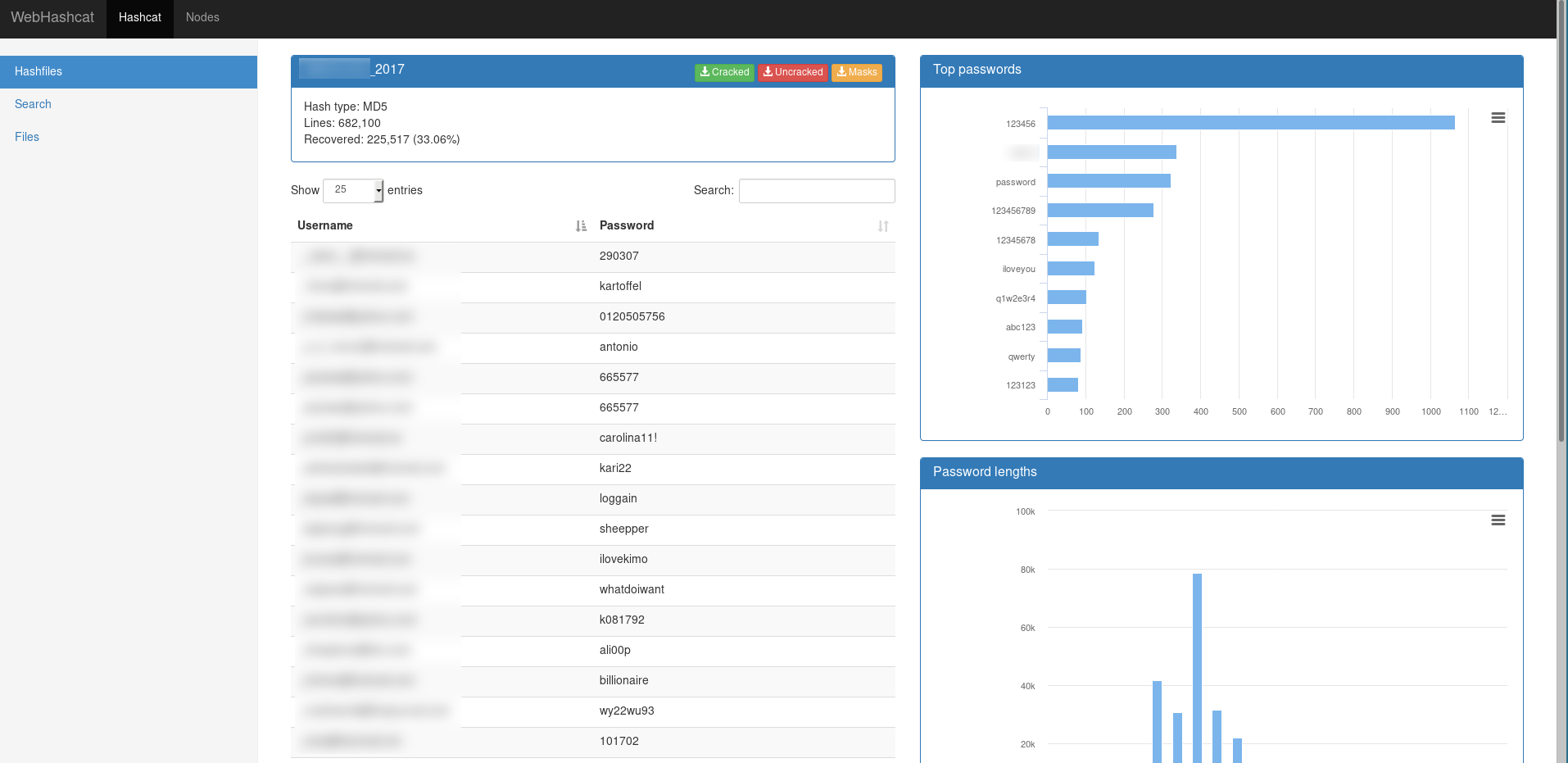
Task: Select Hashfiles in the sidebar
Action: (39, 71)
